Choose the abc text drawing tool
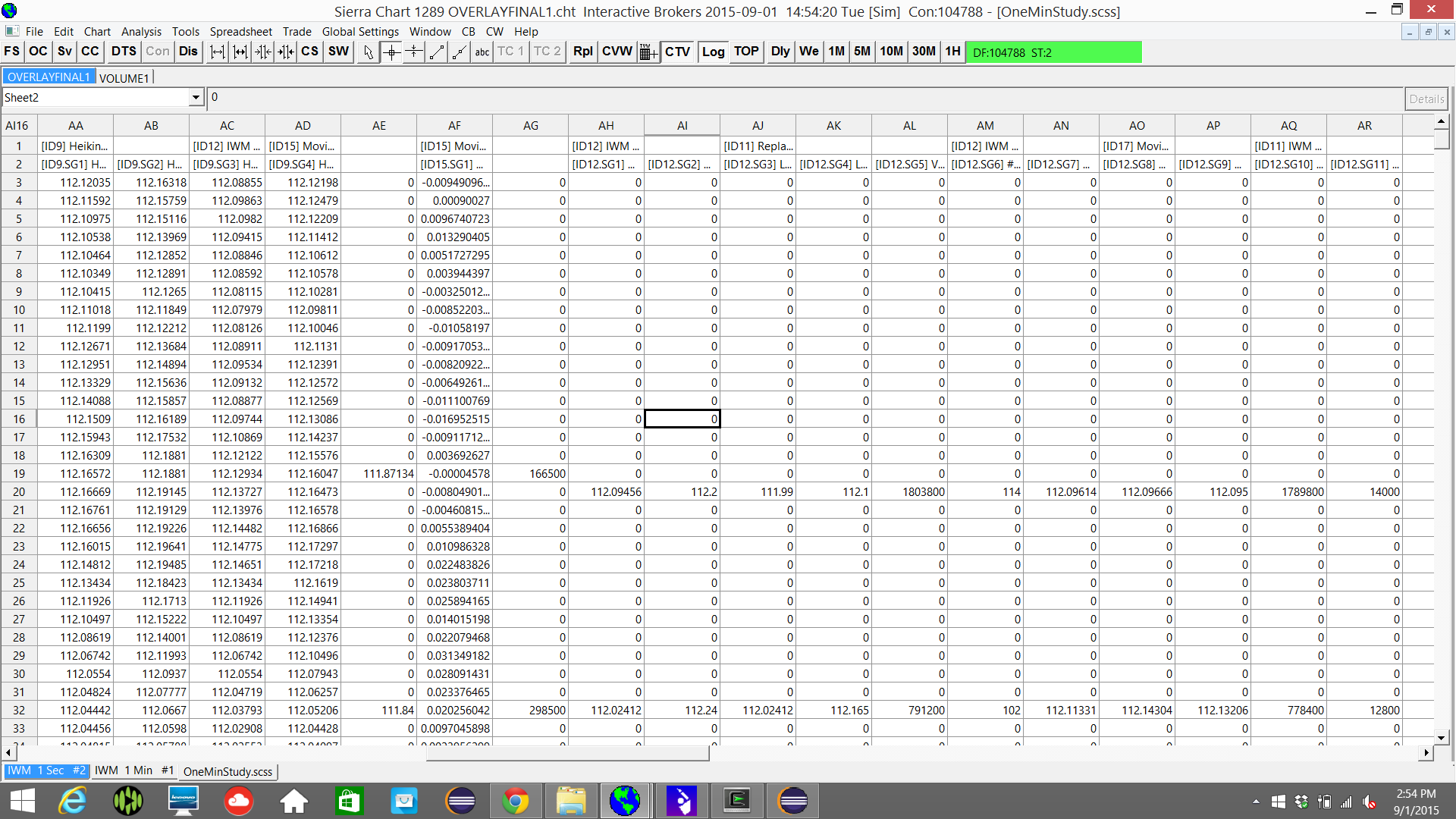Viewport: 1456px width, 819px height. [482, 52]
